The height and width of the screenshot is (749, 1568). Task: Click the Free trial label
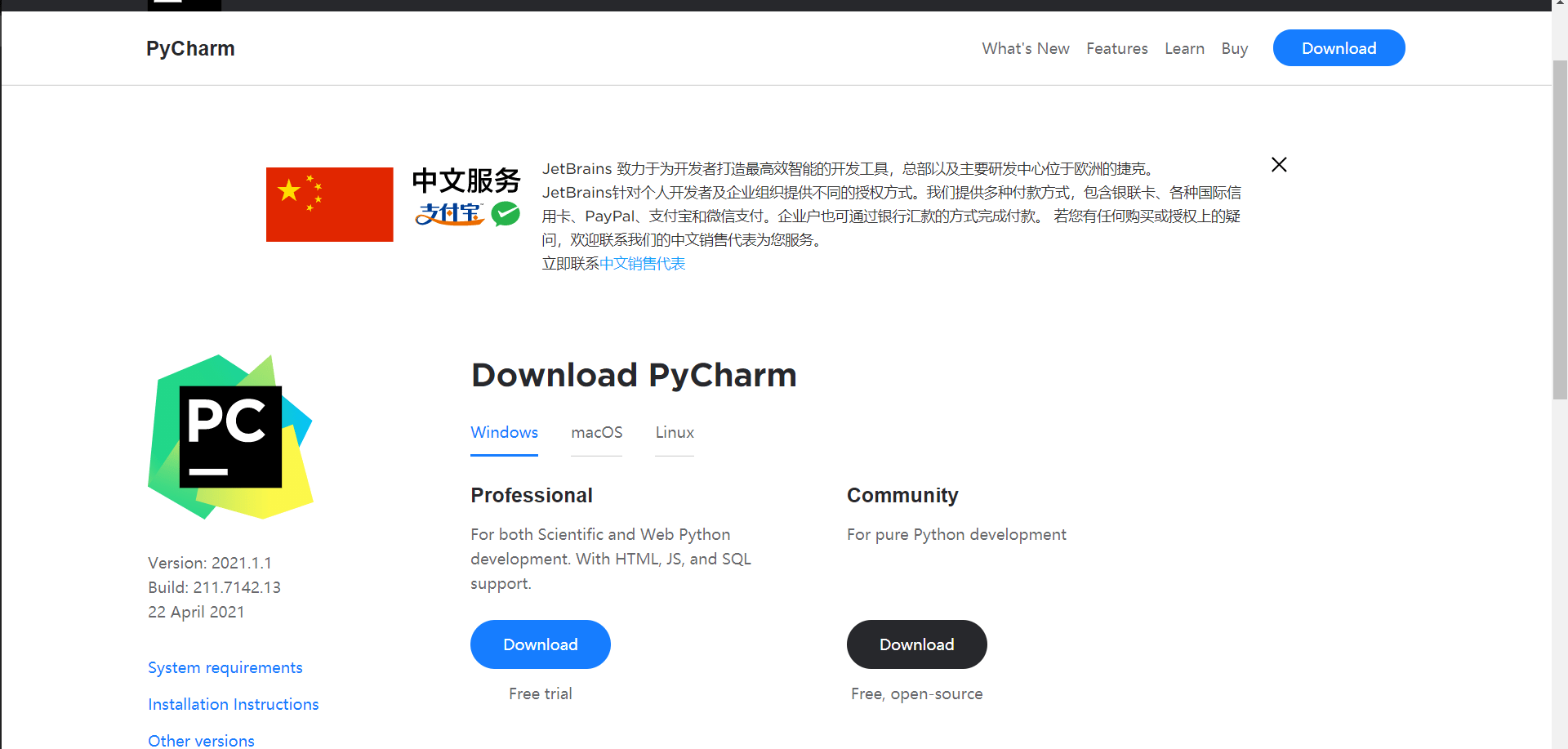tap(540, 693)
